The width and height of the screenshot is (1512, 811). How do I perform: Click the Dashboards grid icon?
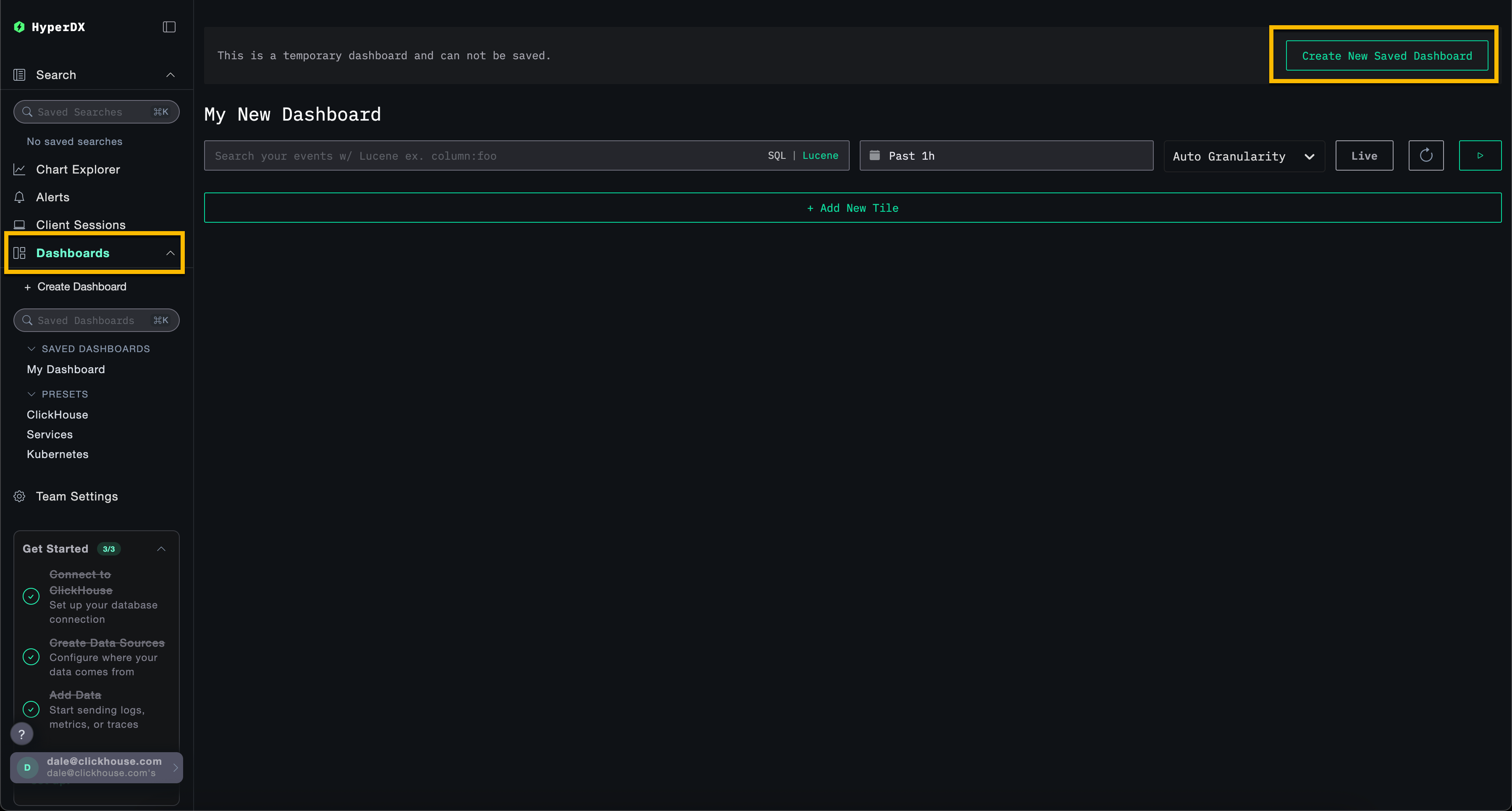coord(19,253)
